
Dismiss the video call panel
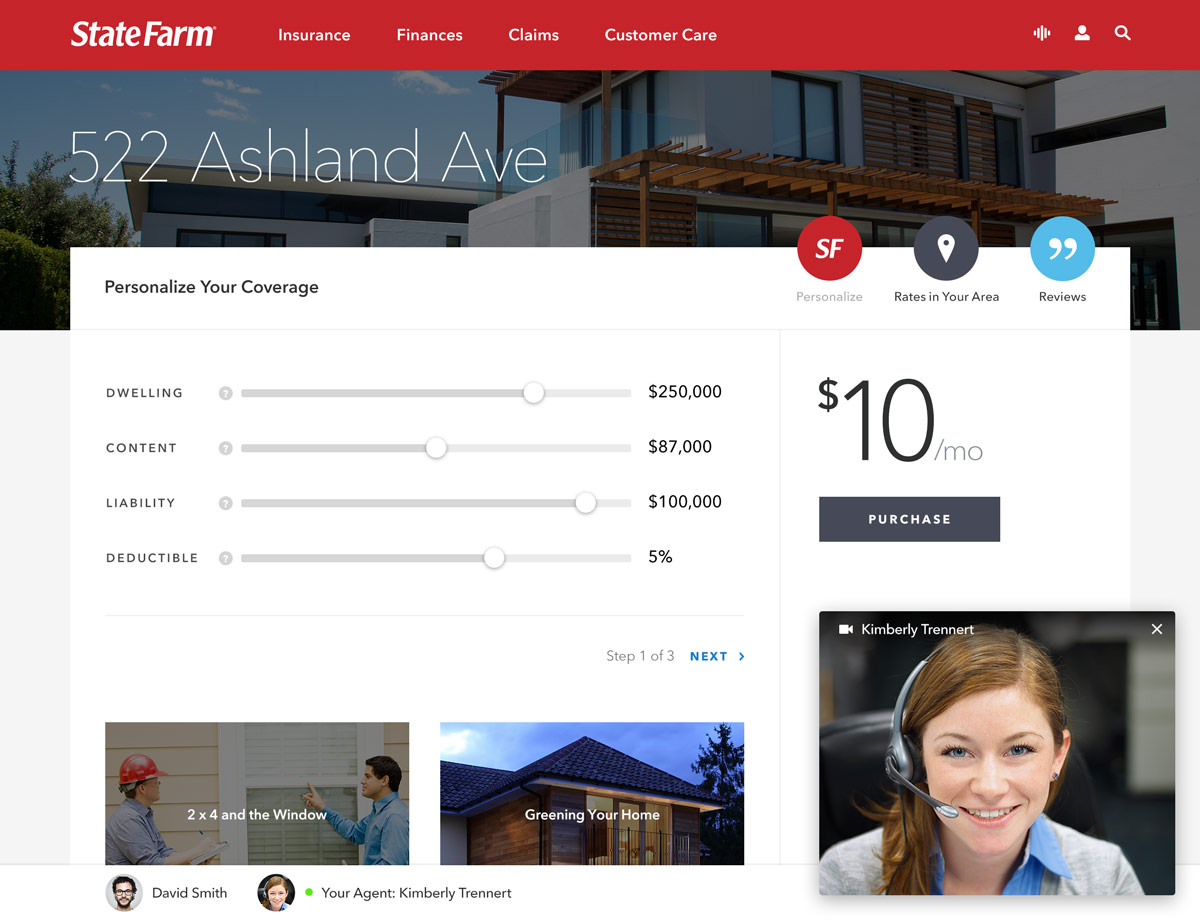pyautogui.click(x=1157, y=629)
